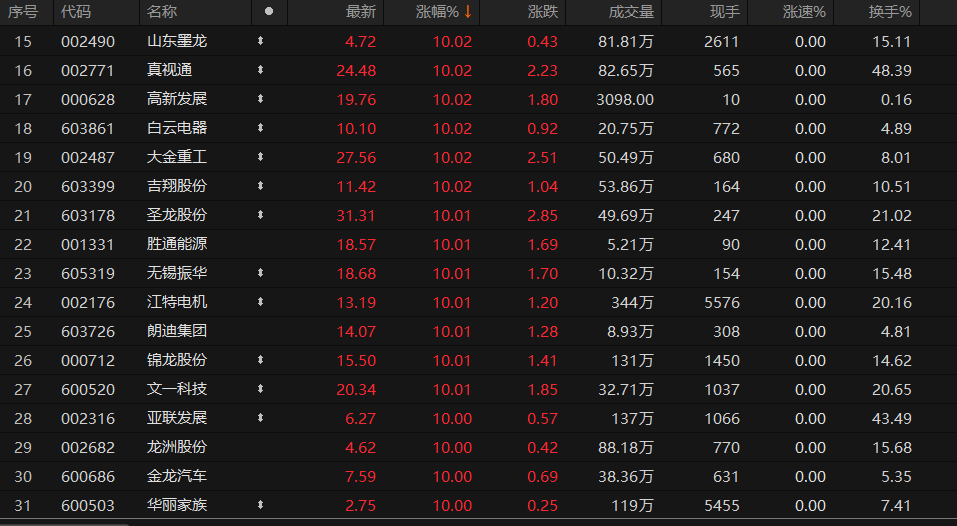
Task: Click the marker icon in the 真视通 row
Action: (x=261, y=70)
